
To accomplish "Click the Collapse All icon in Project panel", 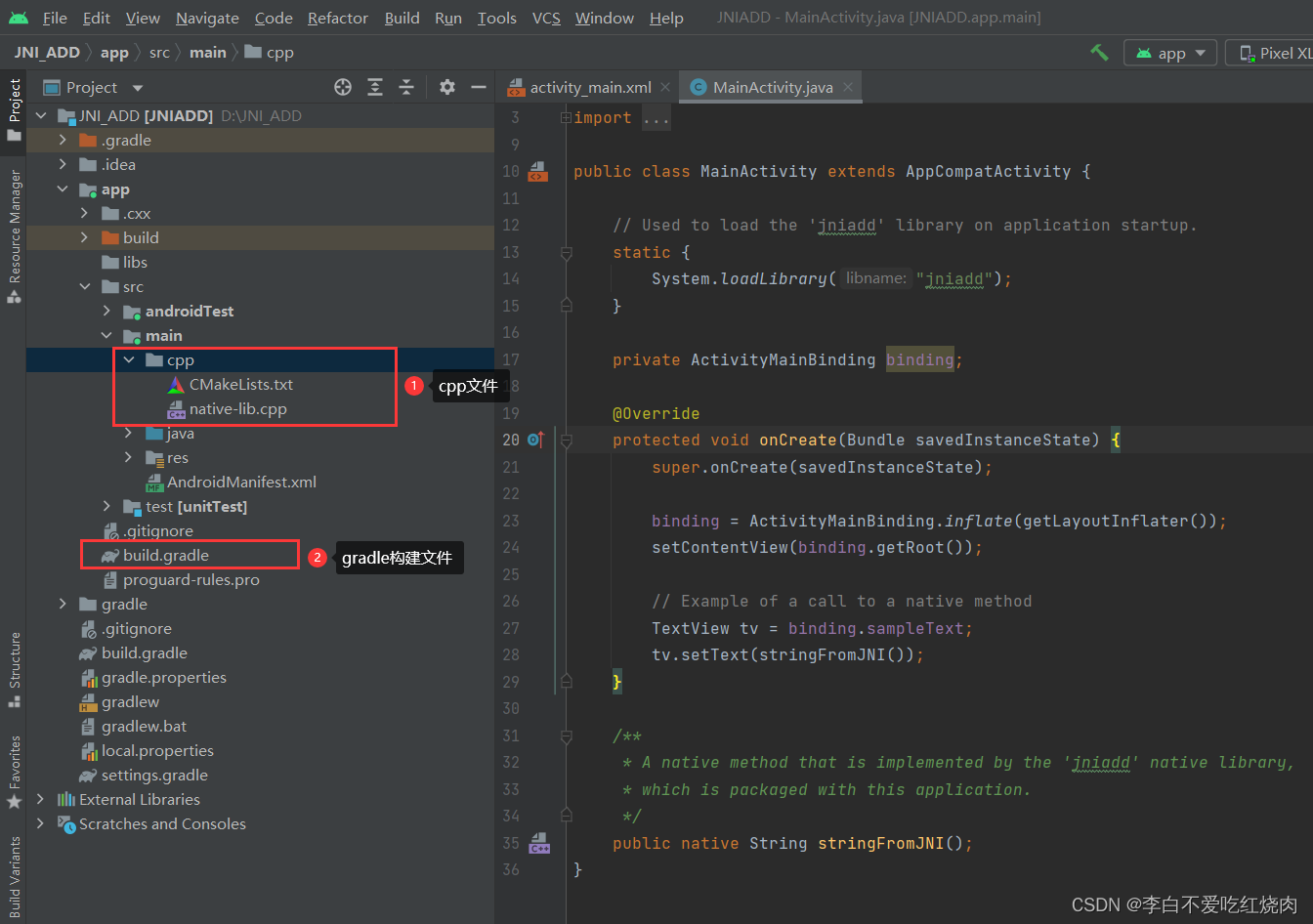I will coord(406,87).
